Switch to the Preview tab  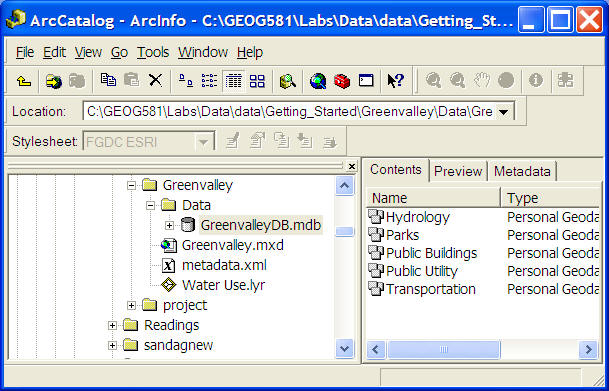(x=458, y=171)
